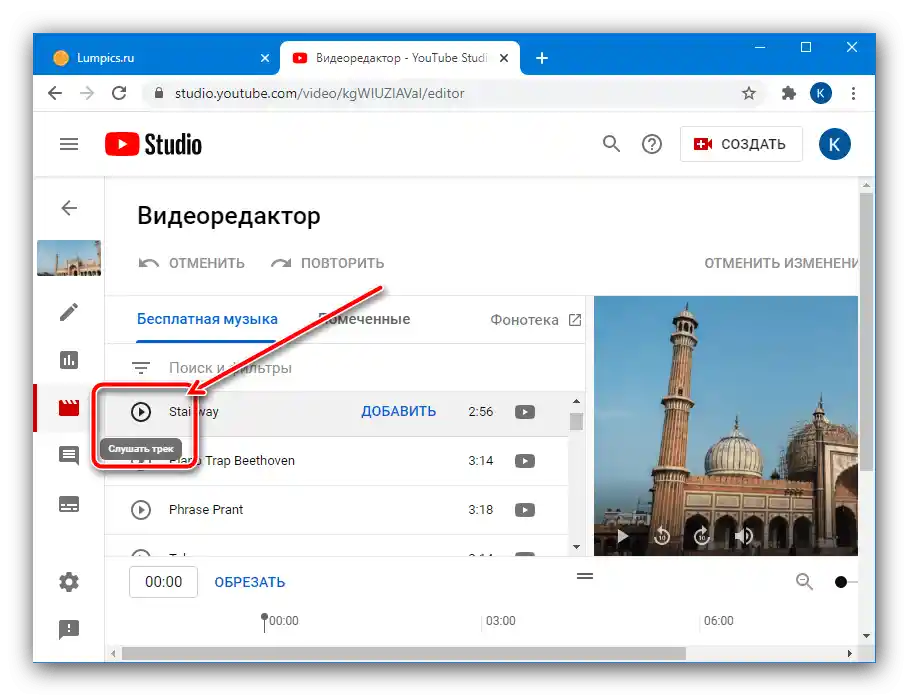The height and width of the screenshot is (696, 909).
Task: Click the address bar URL
Action: tap(319, 93)
